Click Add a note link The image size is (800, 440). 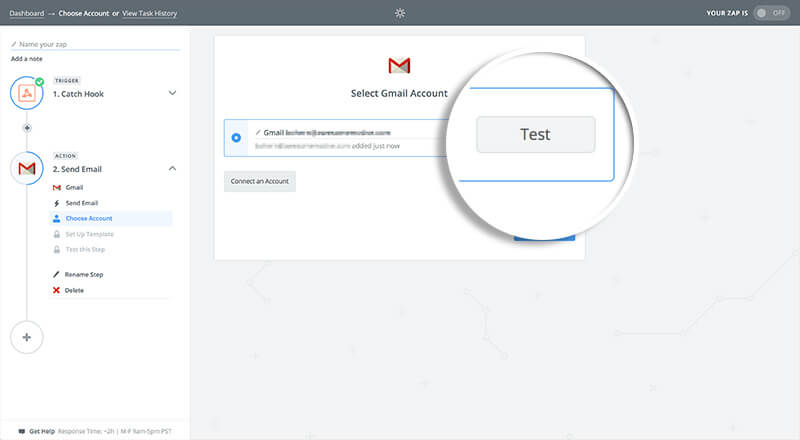point(27,59)
